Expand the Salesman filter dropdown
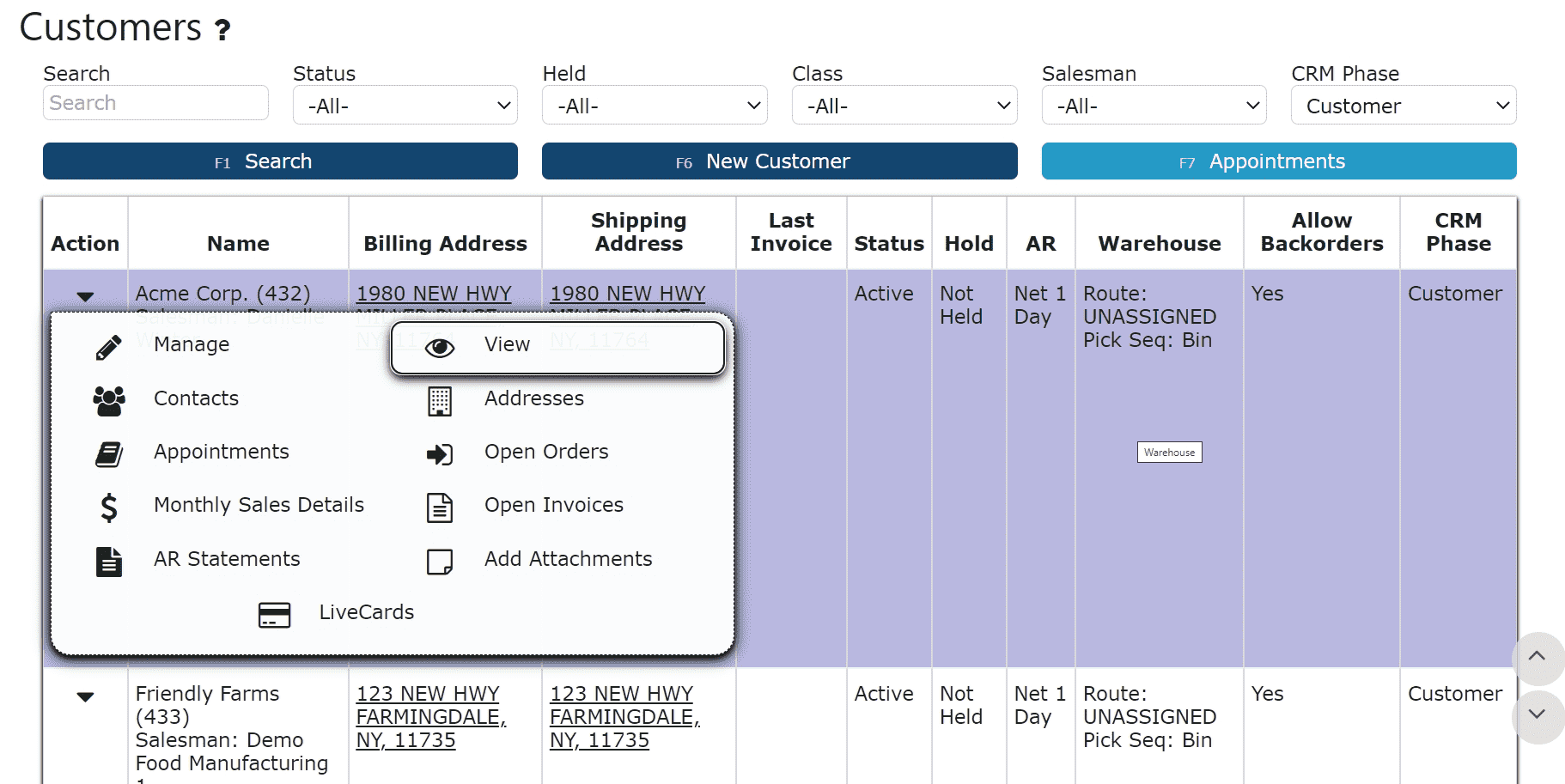Image resolution: width=1565 pixels, height=784 pixels. [1153, 106]
